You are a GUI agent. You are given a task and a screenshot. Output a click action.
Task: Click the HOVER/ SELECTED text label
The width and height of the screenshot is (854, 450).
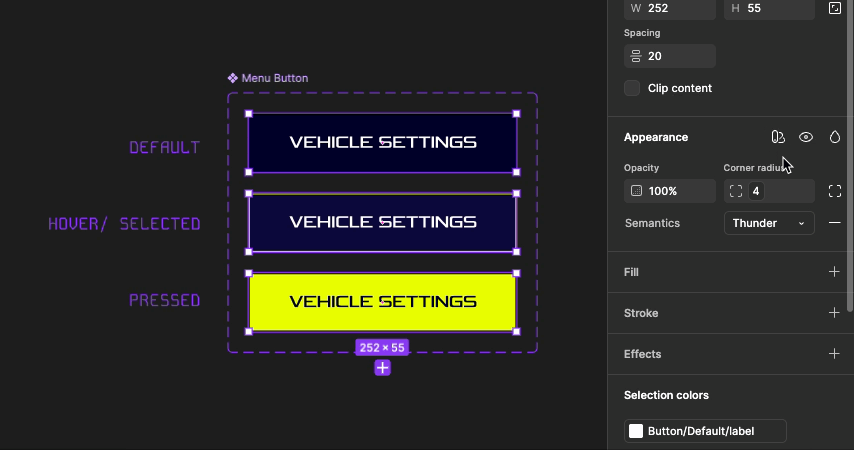124,224
